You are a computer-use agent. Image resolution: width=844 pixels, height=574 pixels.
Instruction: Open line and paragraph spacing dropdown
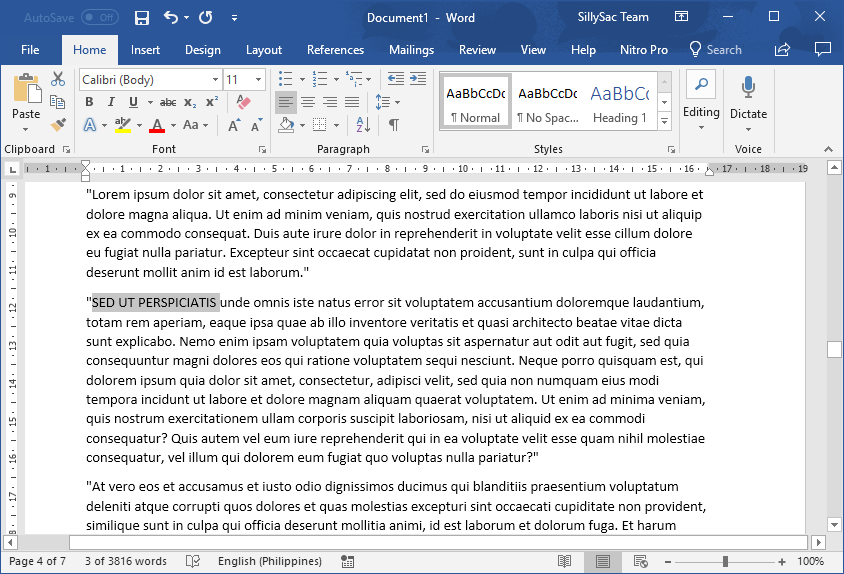pos(388,102)
